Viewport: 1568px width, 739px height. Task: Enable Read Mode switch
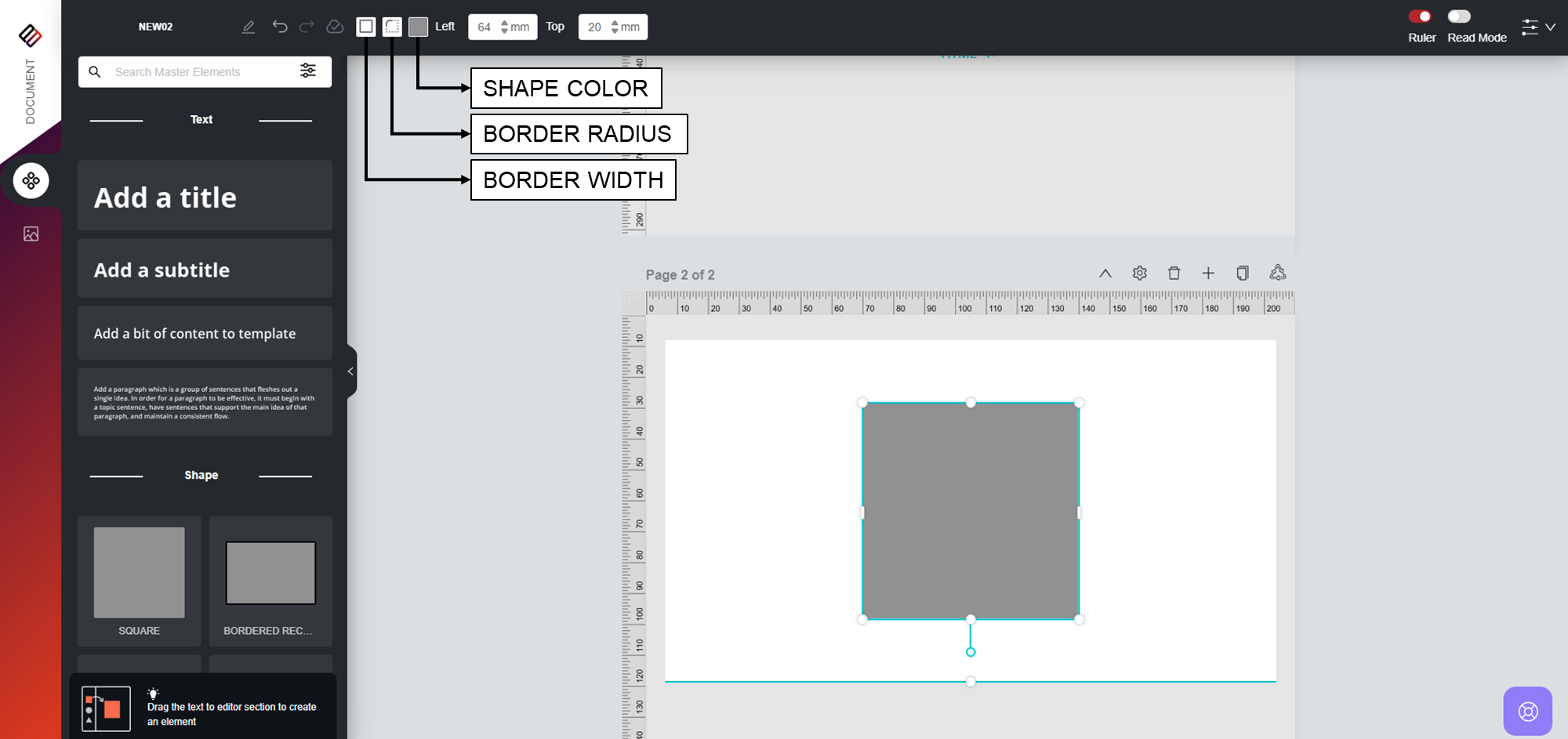pos(1458,16)
